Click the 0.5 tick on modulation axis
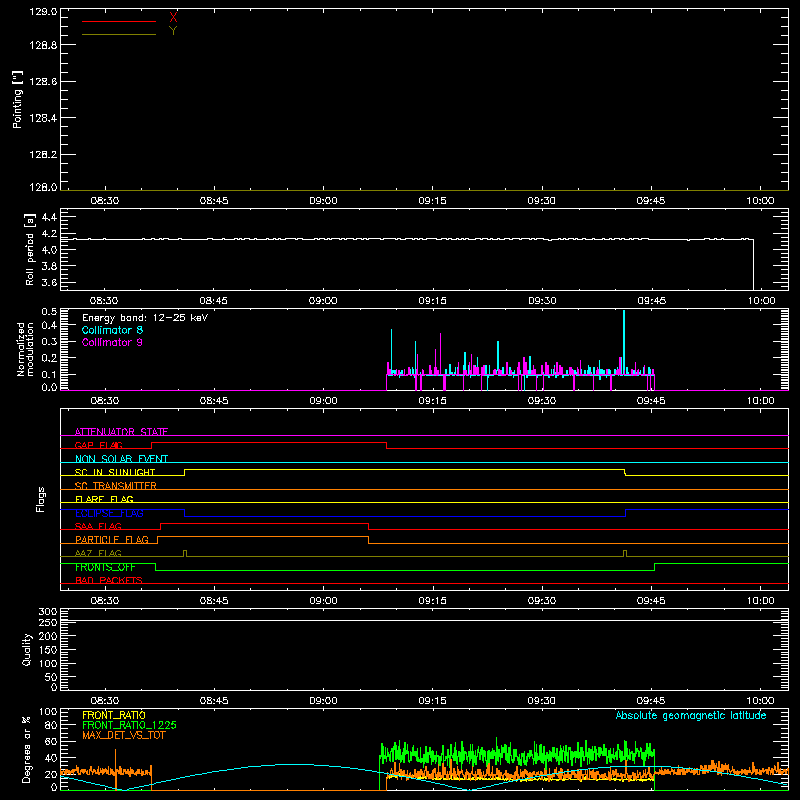This screenshot has height=800, width=800. coord(49,312)
